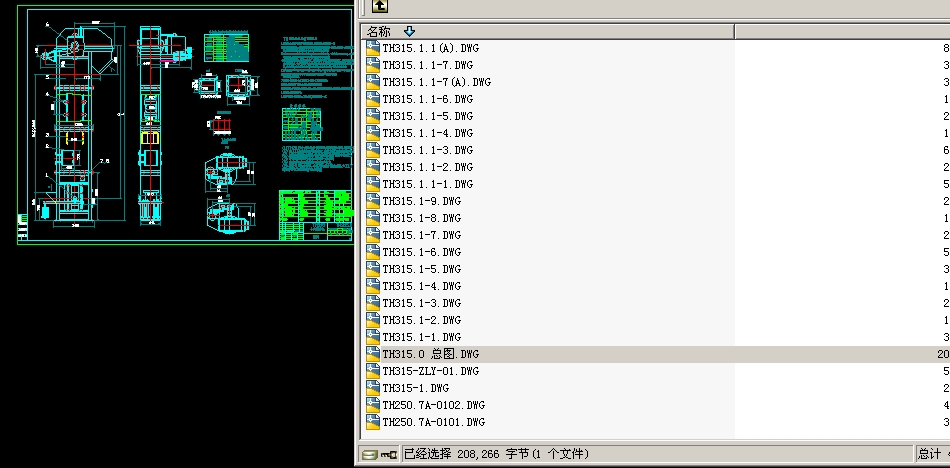Select file TH315.1-3.DWG
Viewport: 950px width, 468px height.
point(422,303)
